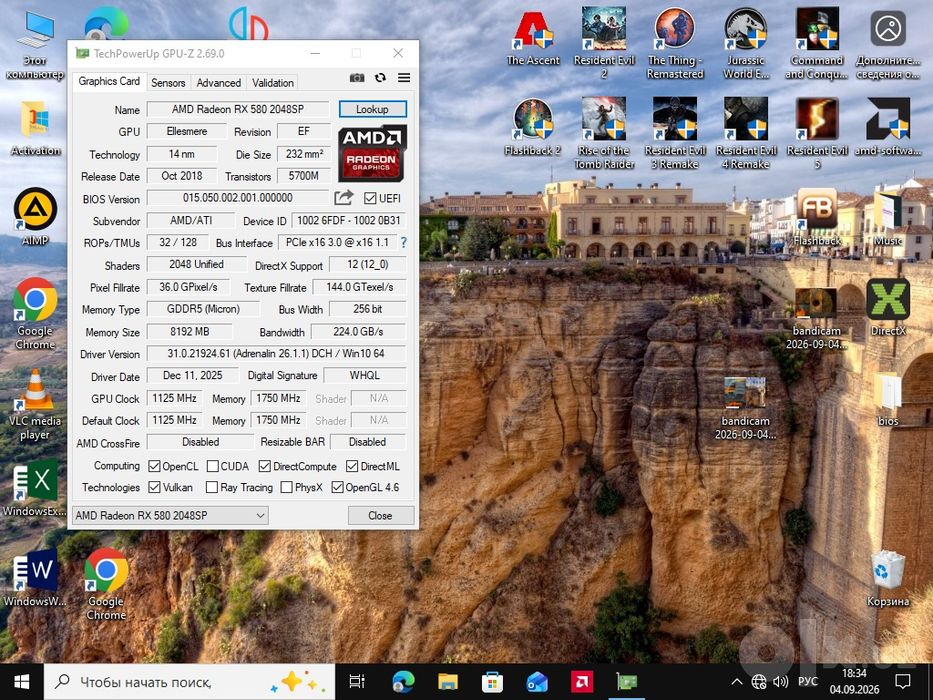
Task: Toggle the DirectML checkbox
Action: point(352,466)
